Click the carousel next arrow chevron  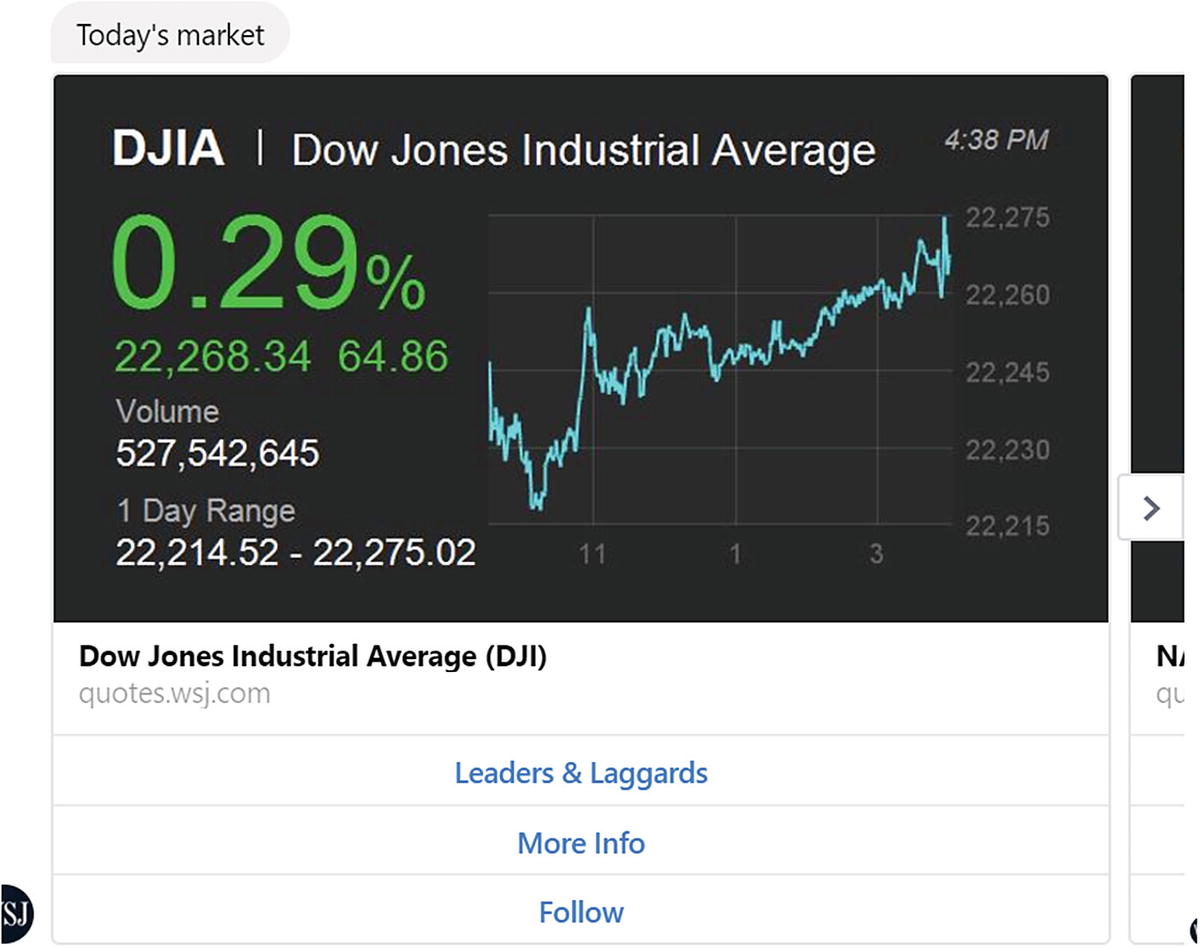click(1151, 508)
